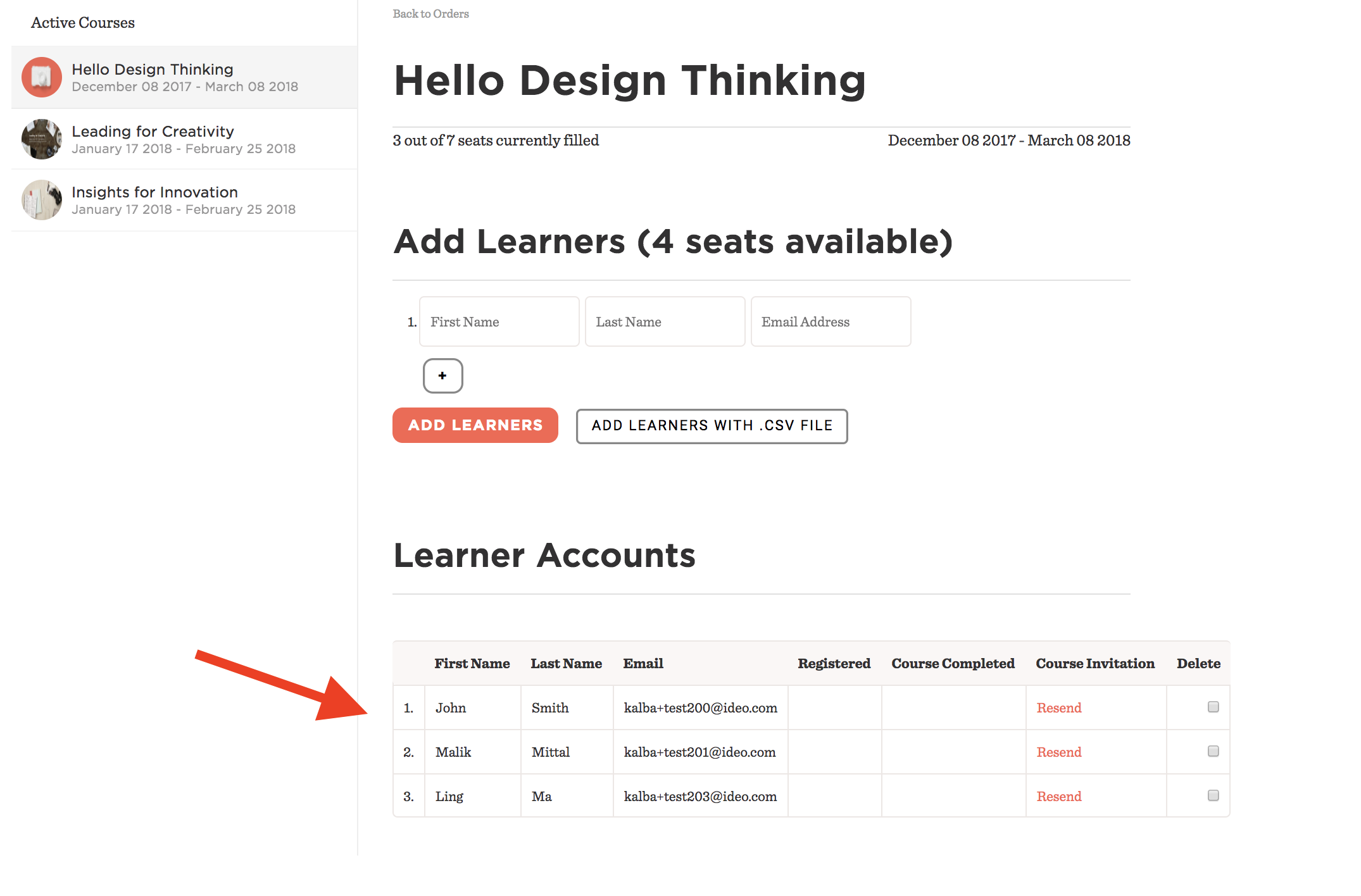Click the Leading for Creativity course thumbnail
This screenshot has width=1361, height=896.
(42, 139)
